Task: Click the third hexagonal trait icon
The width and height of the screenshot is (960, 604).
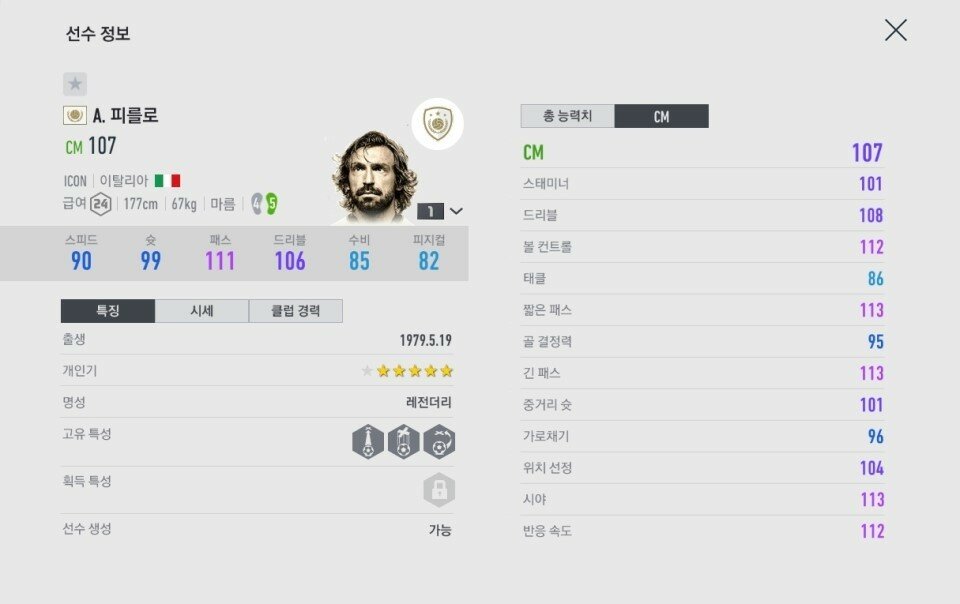Action: point(439,442)
